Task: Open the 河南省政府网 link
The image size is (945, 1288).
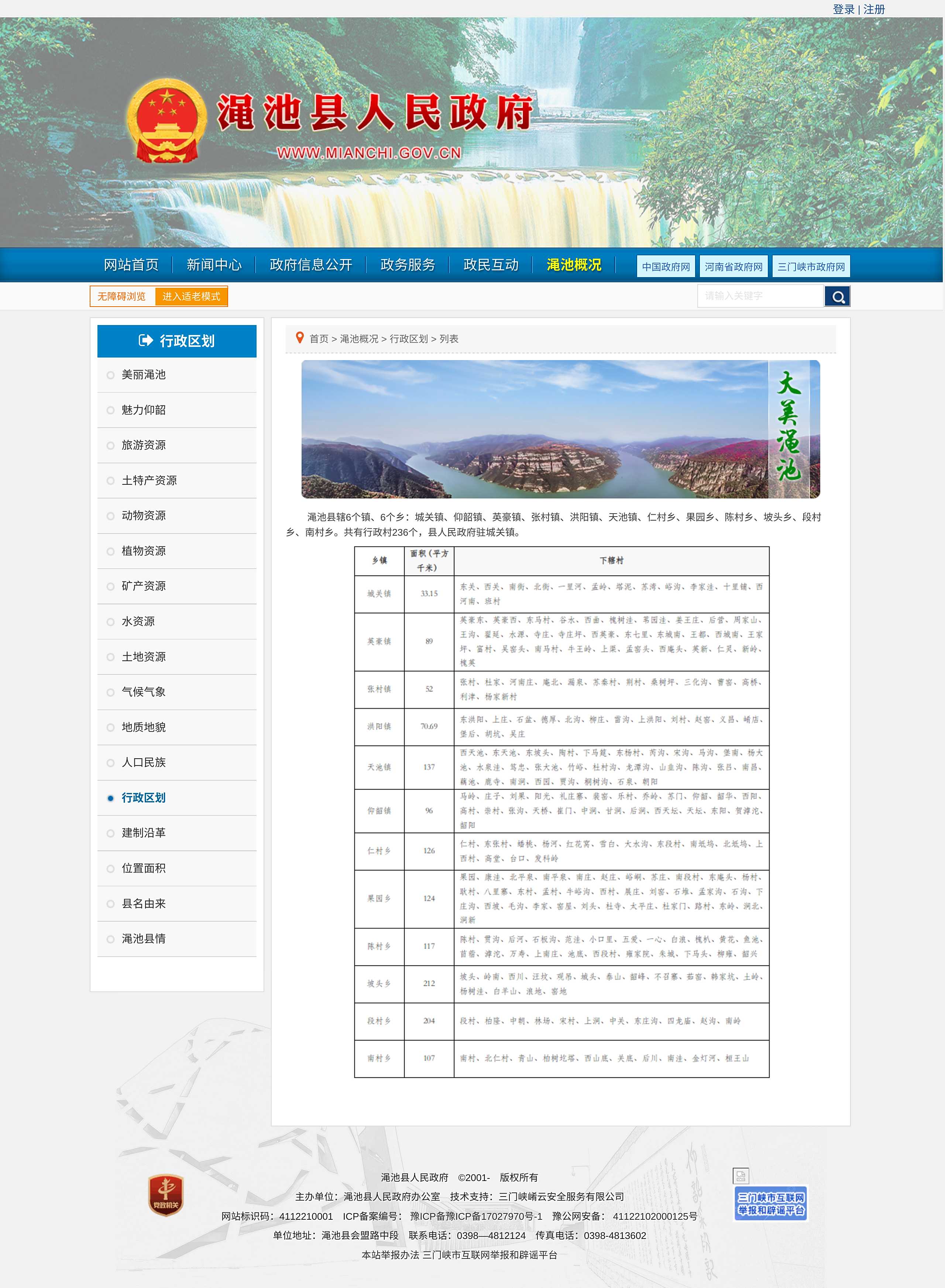Action: pyautogui.click(x=733, y=266)
